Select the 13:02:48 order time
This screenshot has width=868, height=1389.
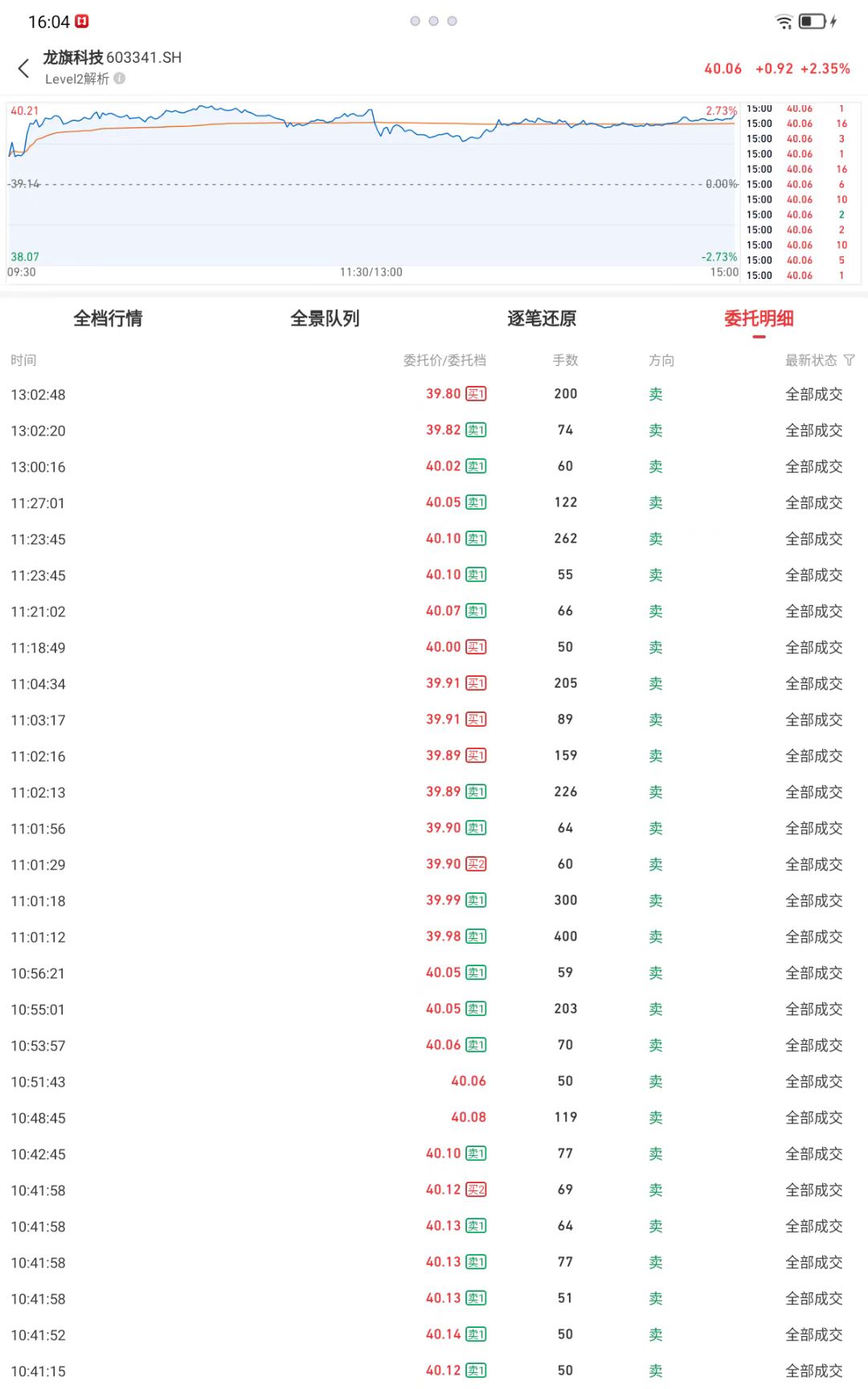(39, 395)
